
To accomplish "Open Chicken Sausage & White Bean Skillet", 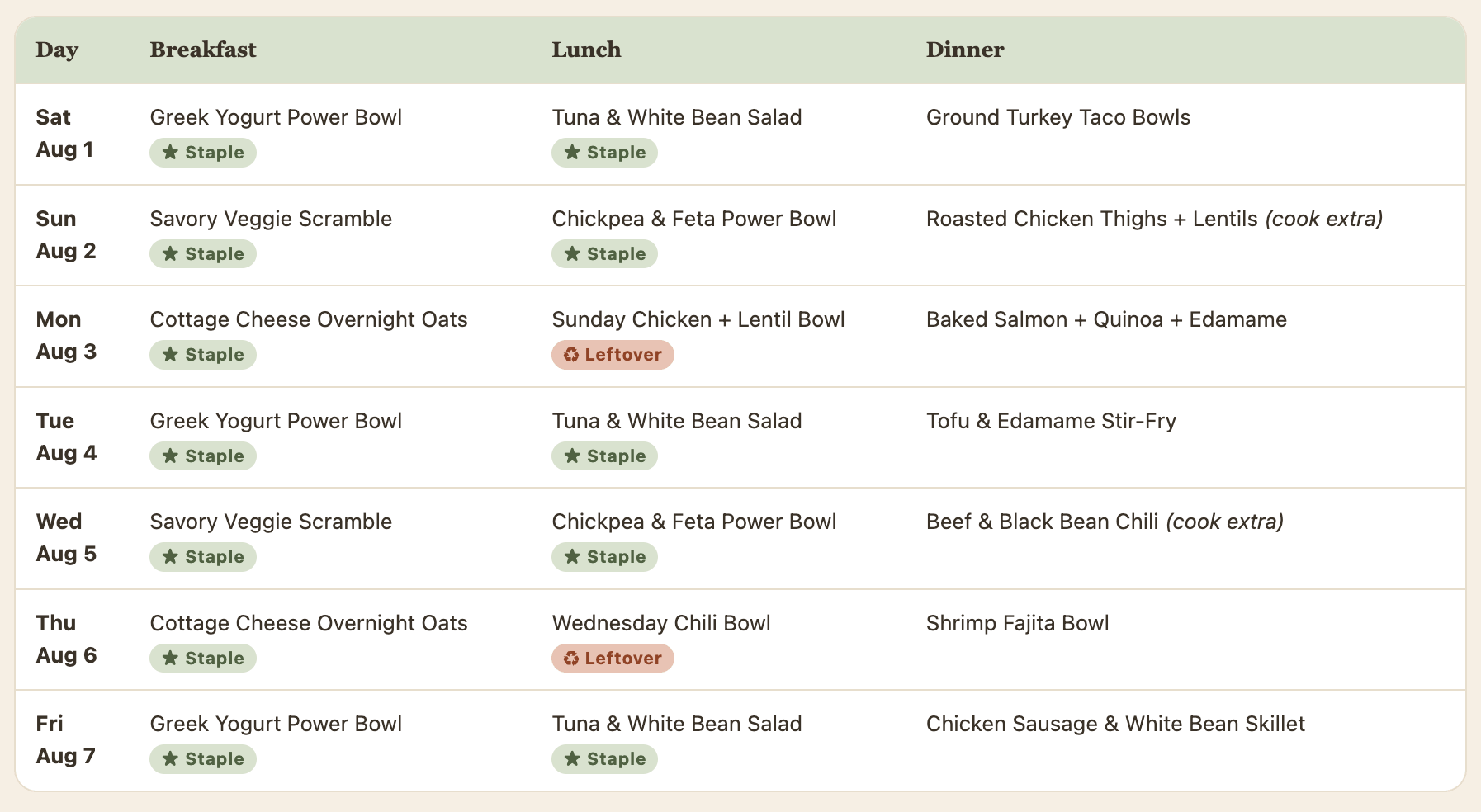I will (x=1115, y=724).
